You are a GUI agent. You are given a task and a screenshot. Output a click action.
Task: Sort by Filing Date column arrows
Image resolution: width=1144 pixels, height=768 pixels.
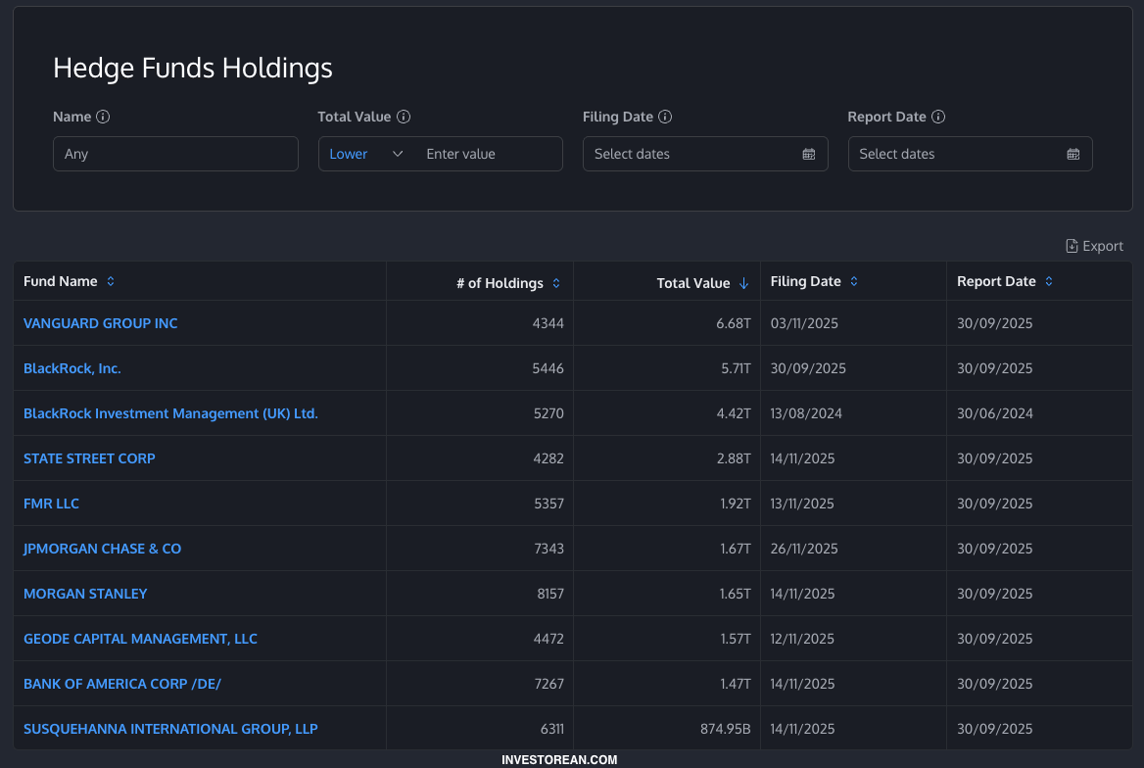click(854, 282)
